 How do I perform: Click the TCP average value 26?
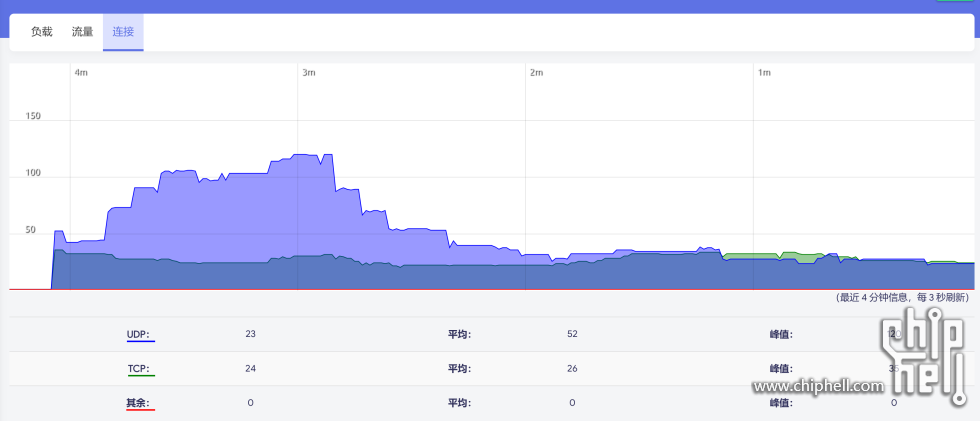point(572,368)
